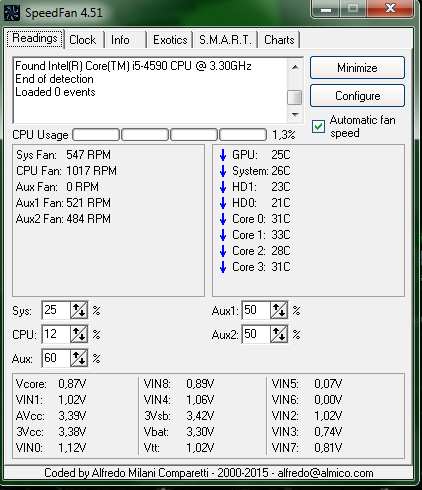
Task: Click the title bar minimize window button
Action: click(x=326, y=9)
